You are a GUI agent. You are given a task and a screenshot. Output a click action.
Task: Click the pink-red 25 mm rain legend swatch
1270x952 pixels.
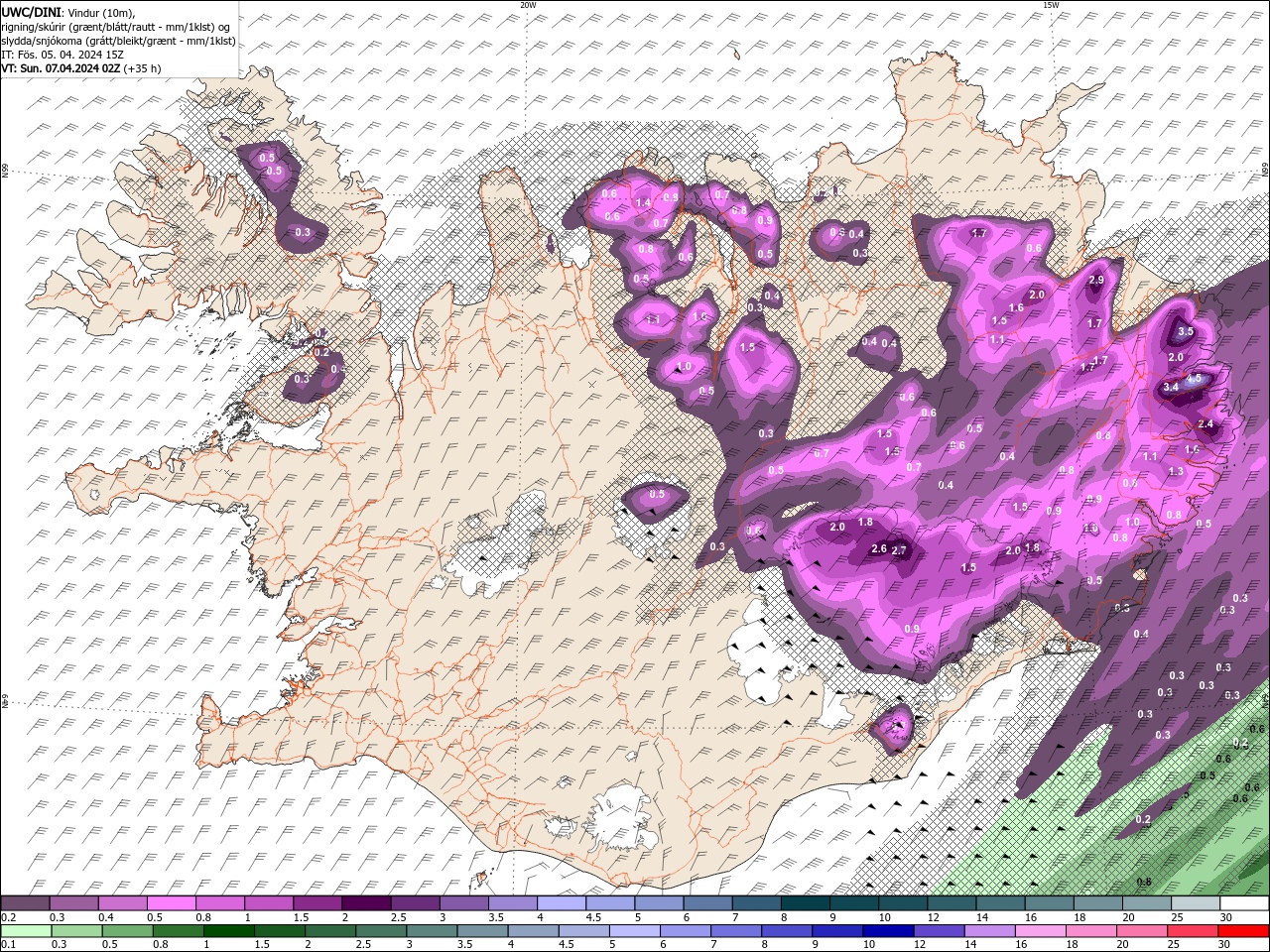[1194, 931]
